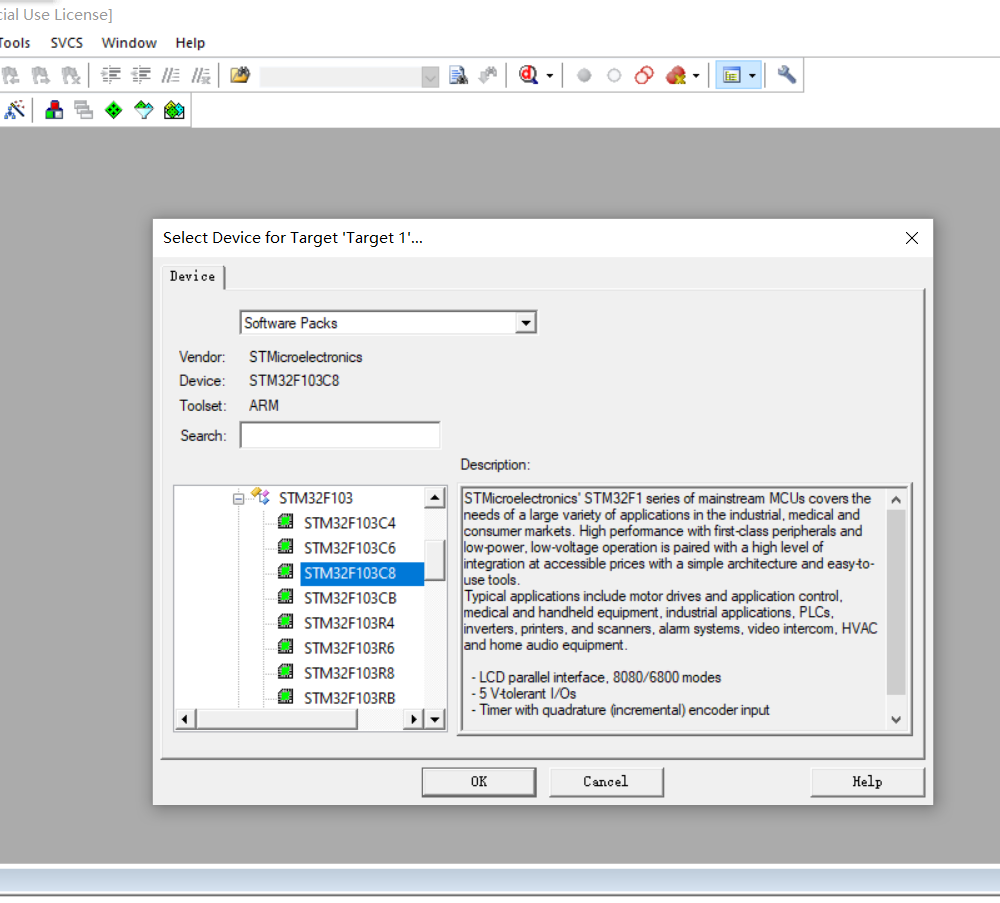Select the STM32F103 family node label

(316, 498)
